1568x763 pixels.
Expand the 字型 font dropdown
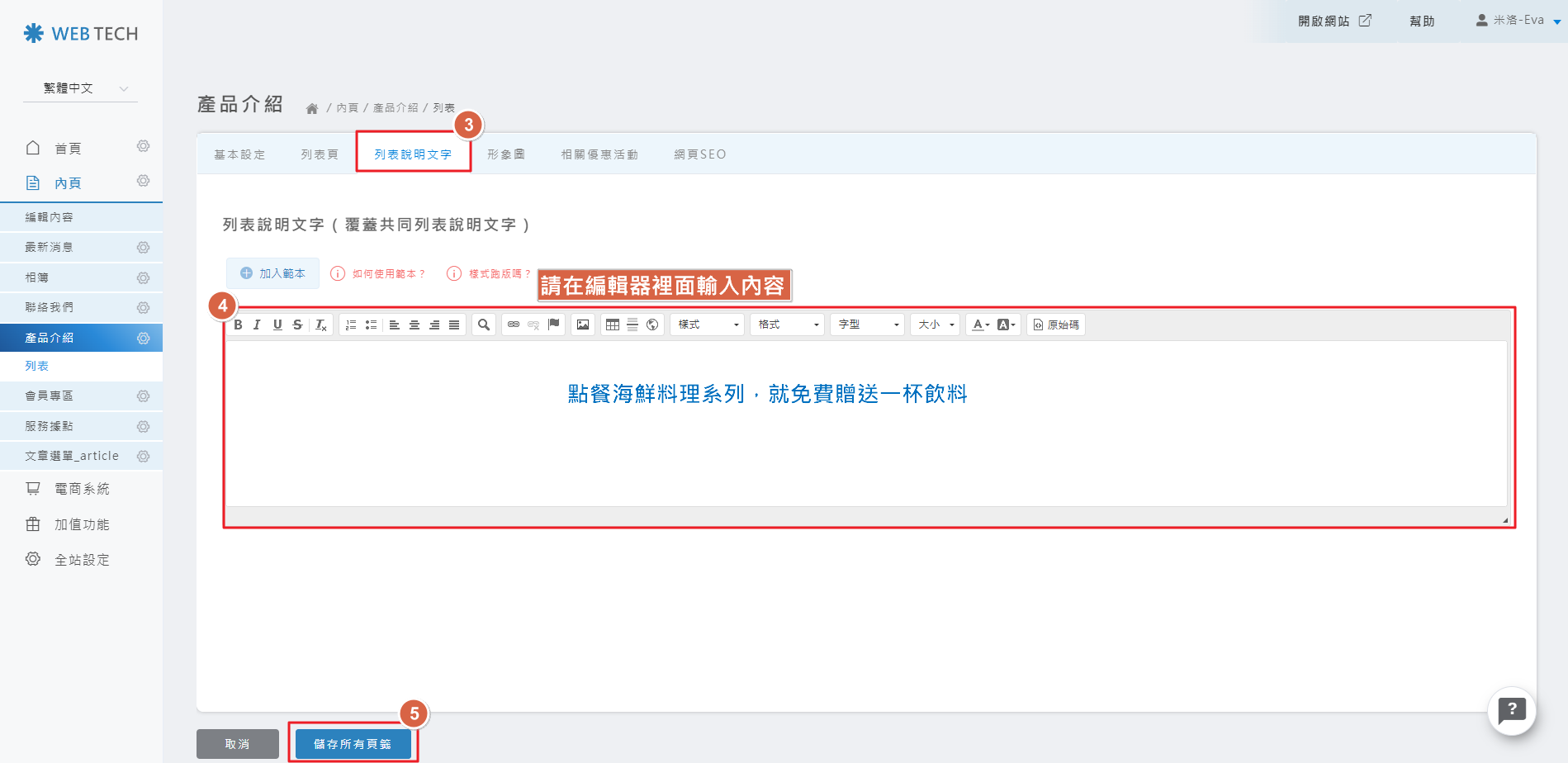click(x=868, y=325)
